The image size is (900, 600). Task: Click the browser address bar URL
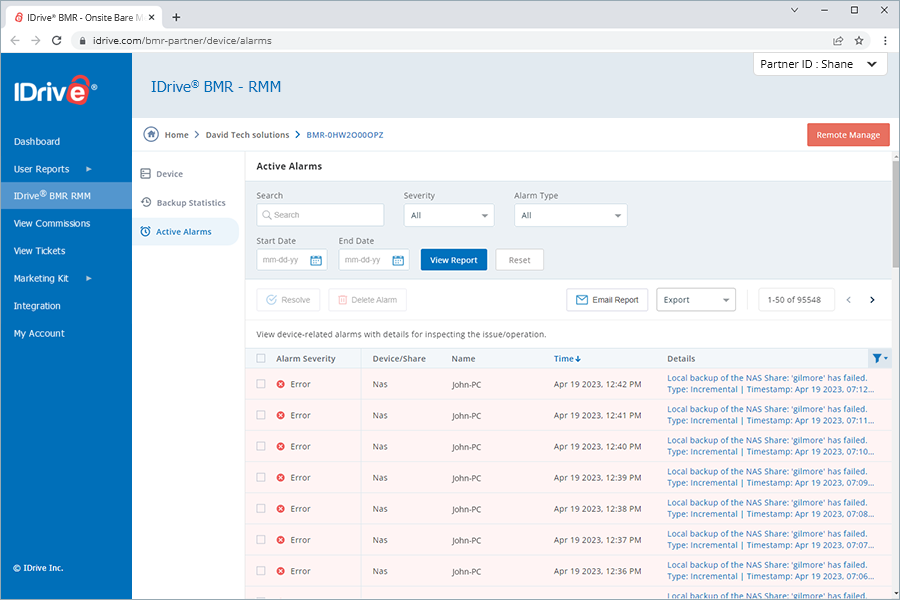click(183, 41)
